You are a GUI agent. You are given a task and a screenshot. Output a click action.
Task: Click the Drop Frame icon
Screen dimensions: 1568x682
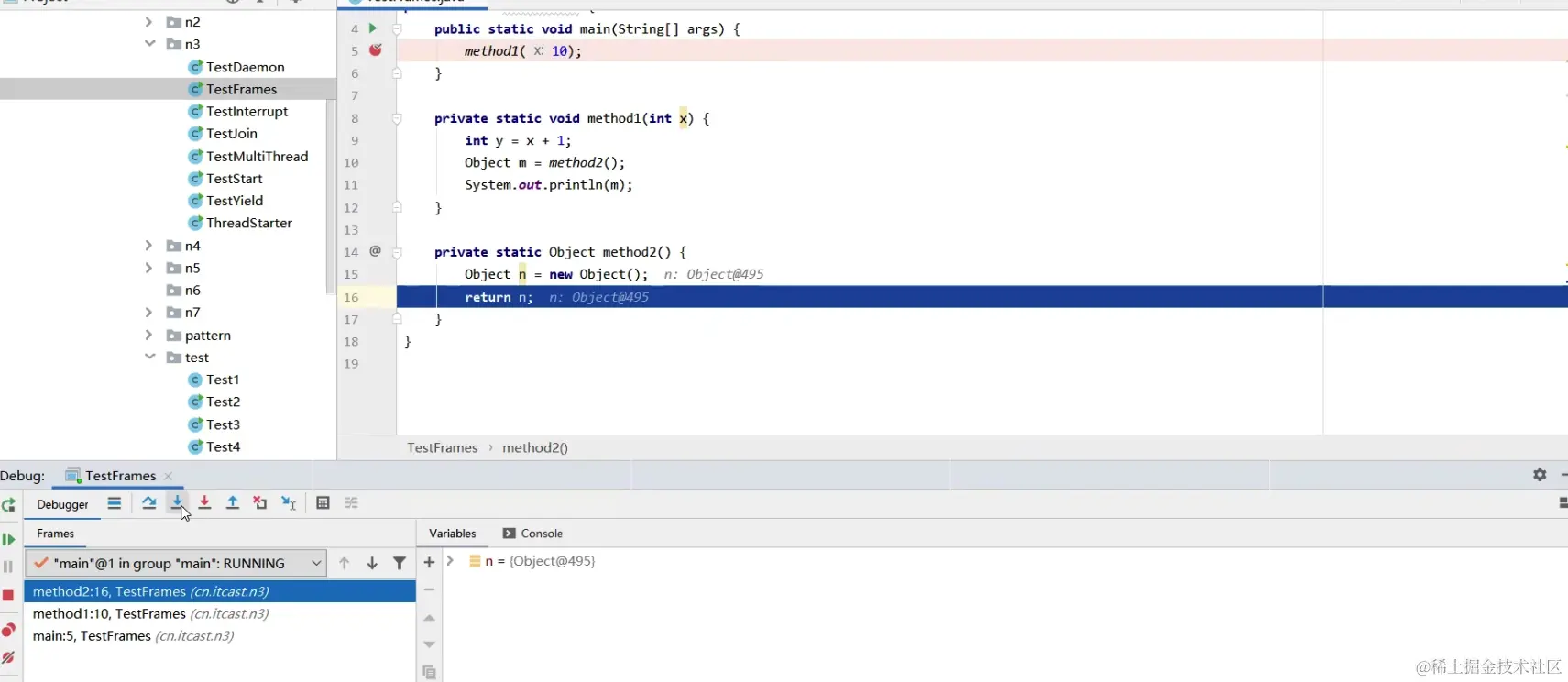click(260, 502)
